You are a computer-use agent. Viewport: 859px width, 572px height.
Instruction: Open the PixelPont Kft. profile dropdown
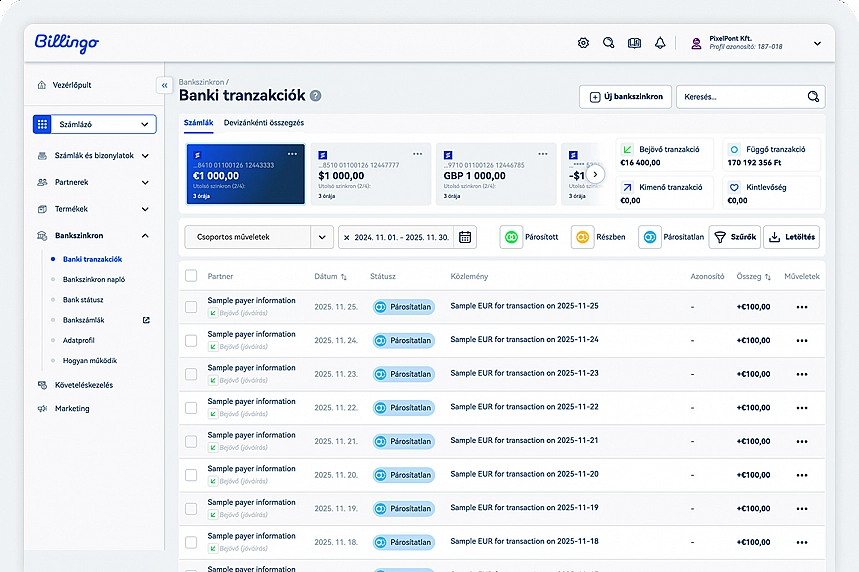pos(817,43)
